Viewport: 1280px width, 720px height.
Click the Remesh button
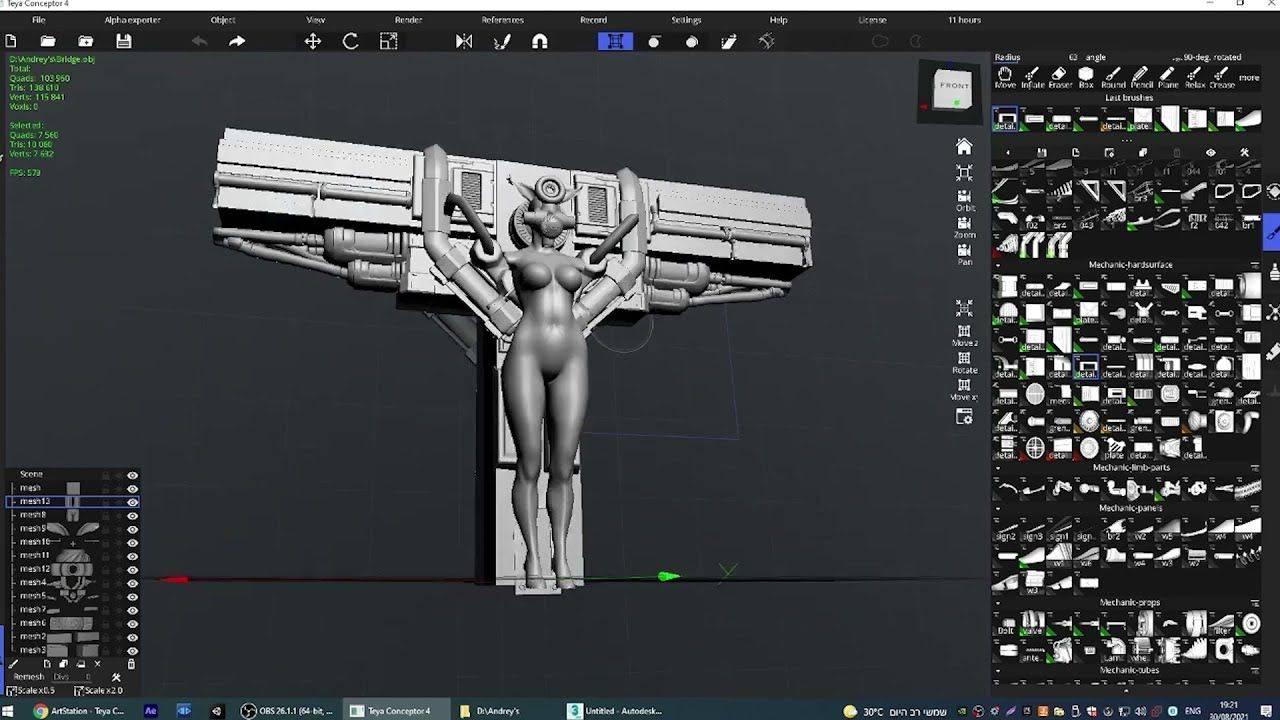(29, 677)
